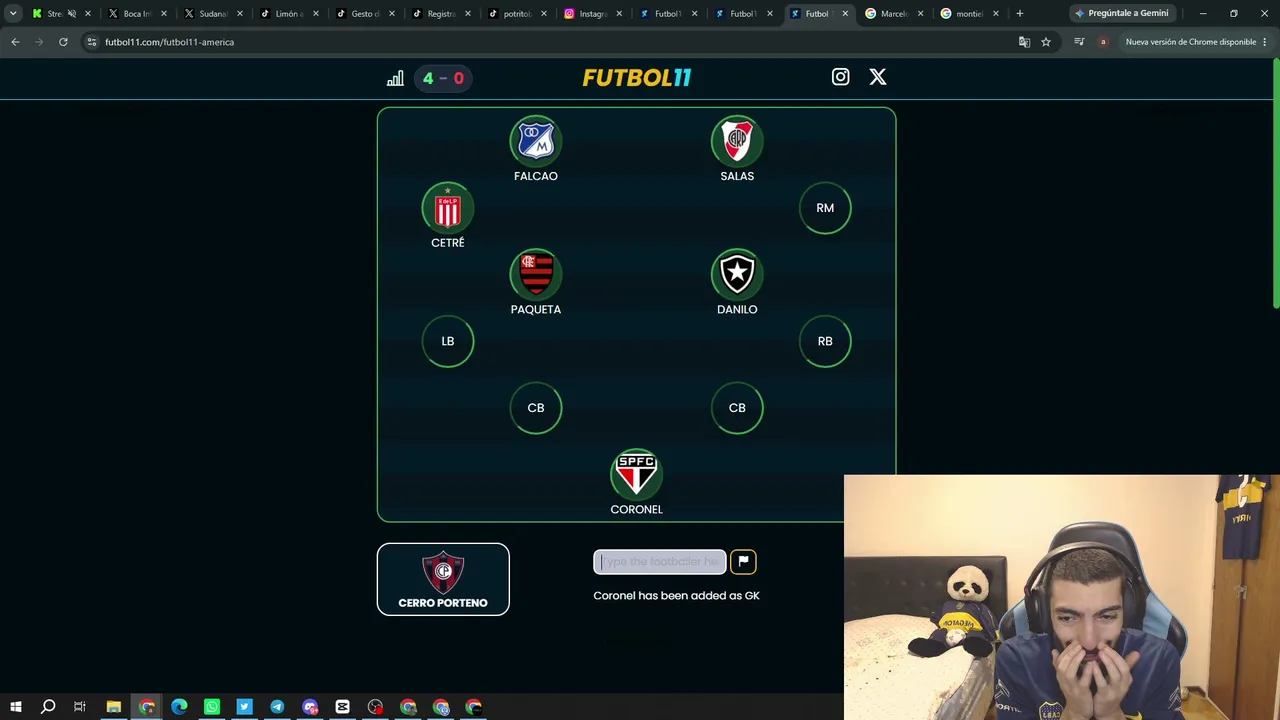Focus the footballer name input field
Screen dimensions: 1280x720
coord(660,562)
